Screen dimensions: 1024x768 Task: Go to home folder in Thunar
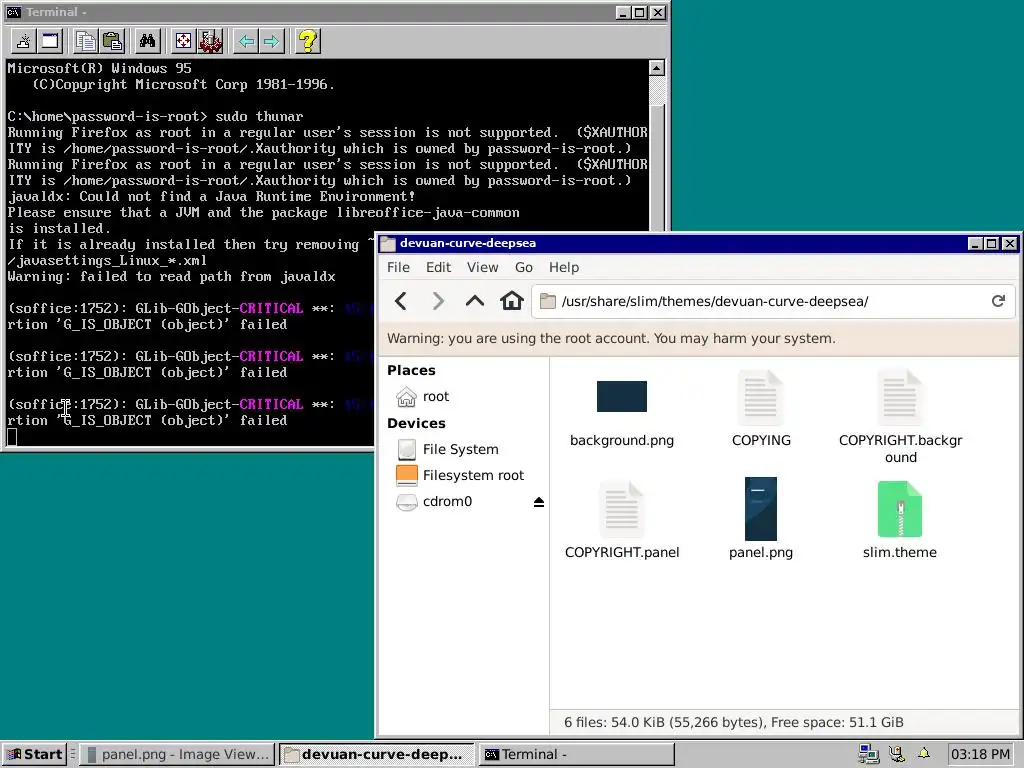point(511,301)
